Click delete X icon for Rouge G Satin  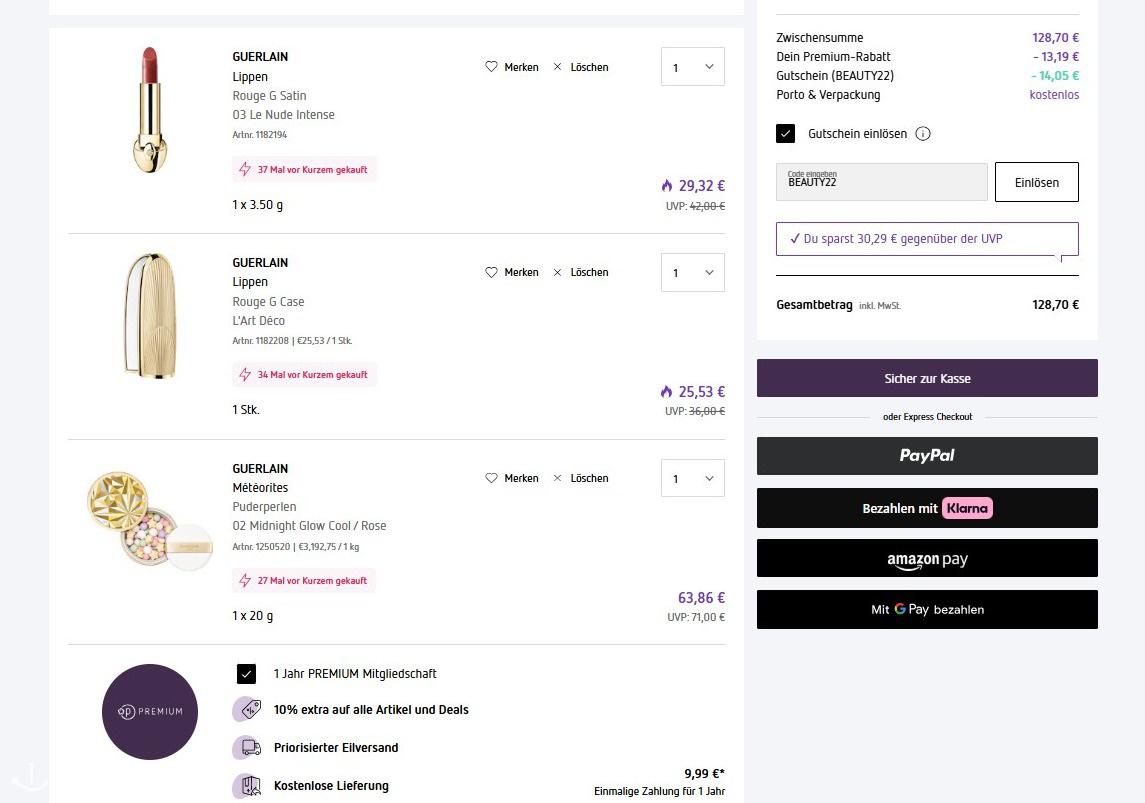(x=558, y=67)
